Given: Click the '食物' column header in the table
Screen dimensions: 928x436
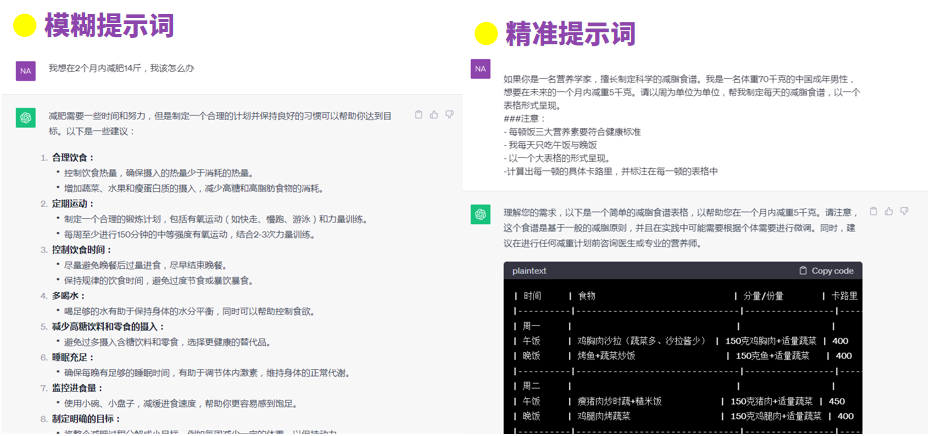Looking at the screenshot, I should tap(587, 296).
